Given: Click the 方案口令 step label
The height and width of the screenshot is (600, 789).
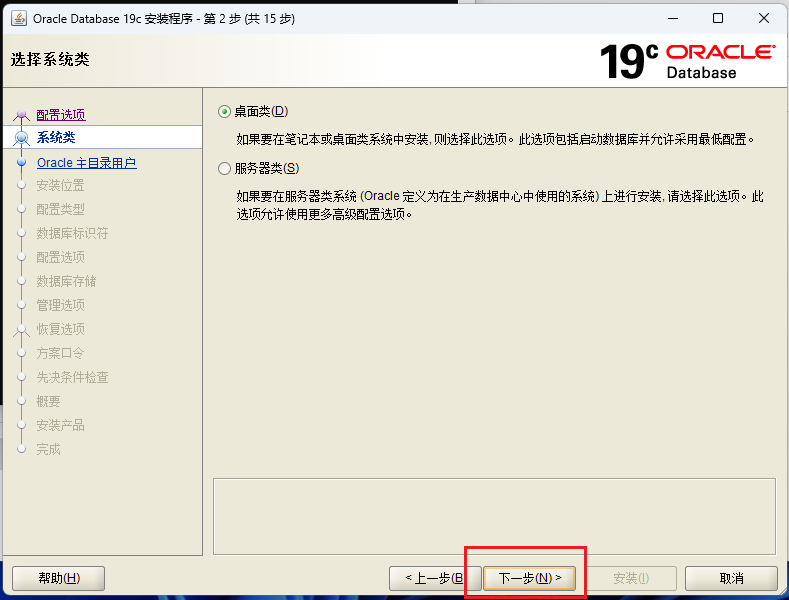Looking at the screenshot, I should [x=60, y=353].
